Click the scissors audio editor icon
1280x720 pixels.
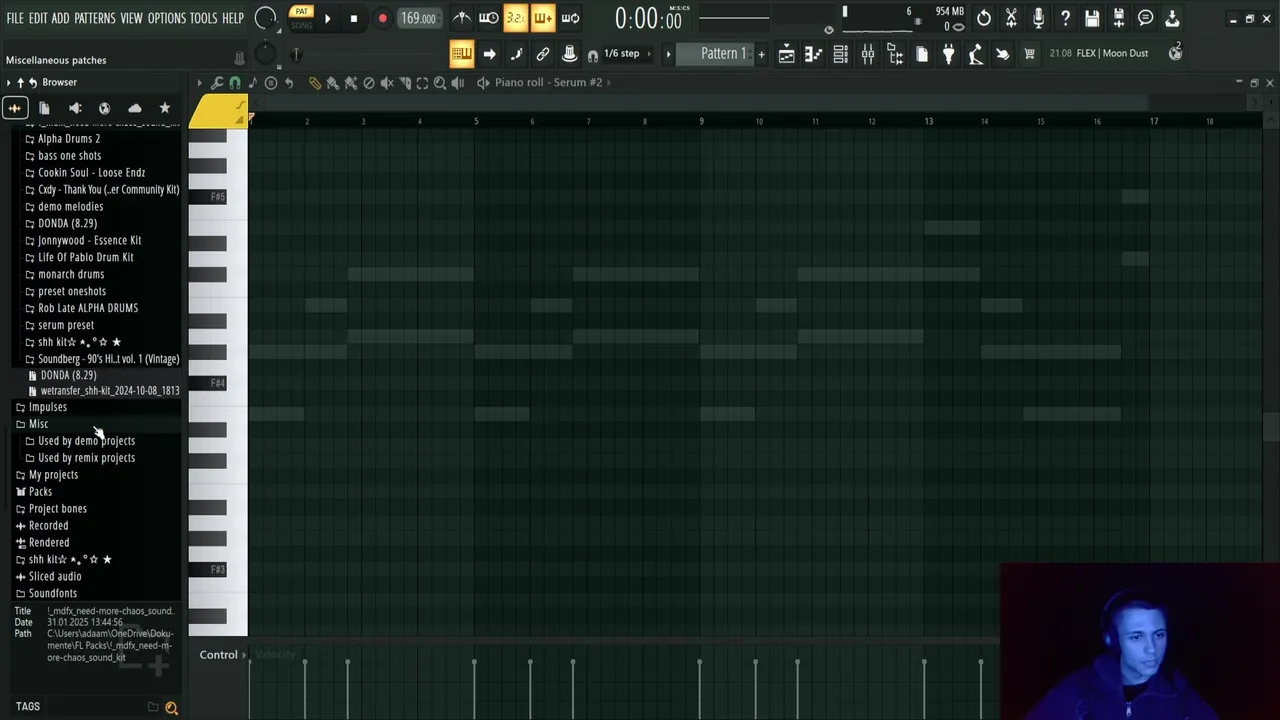pos(1011,18)
